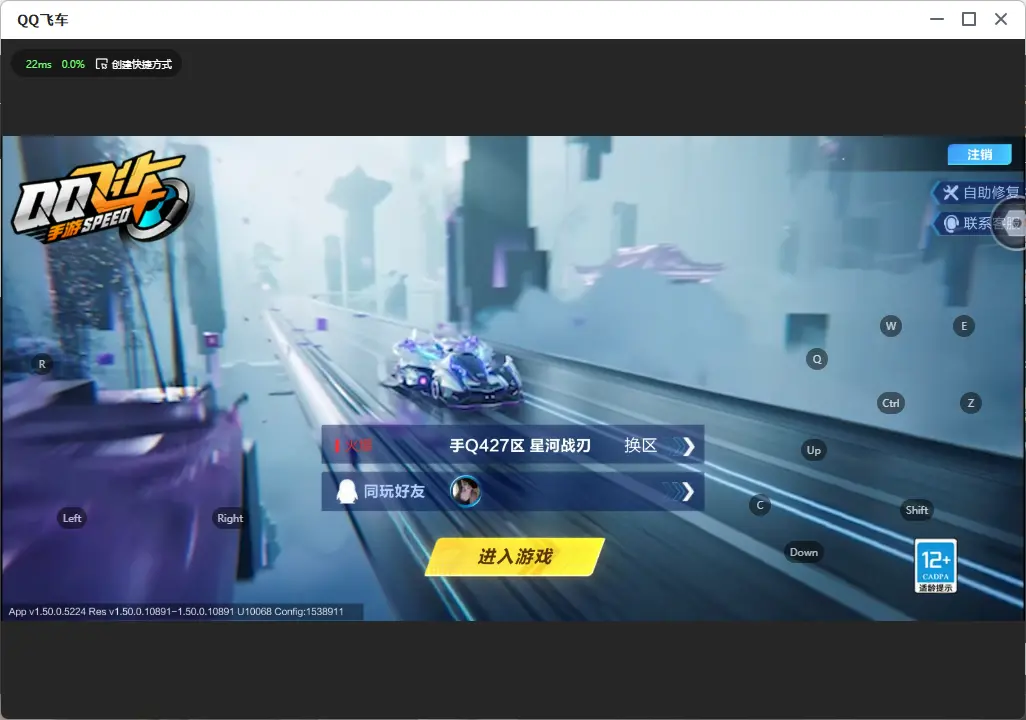Click the 0.0% packet loss indicator
The image size is (1026, 720).
tap(73, 64)
